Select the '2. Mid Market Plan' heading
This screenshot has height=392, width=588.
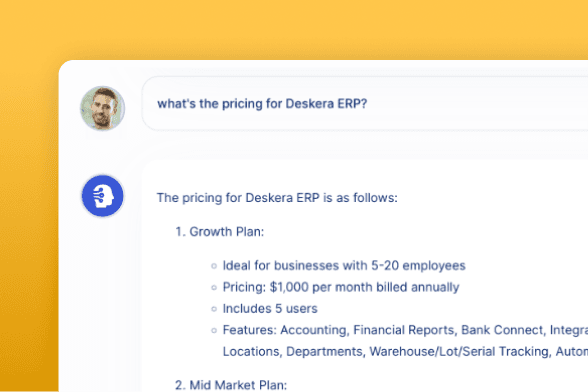[231, 385]
